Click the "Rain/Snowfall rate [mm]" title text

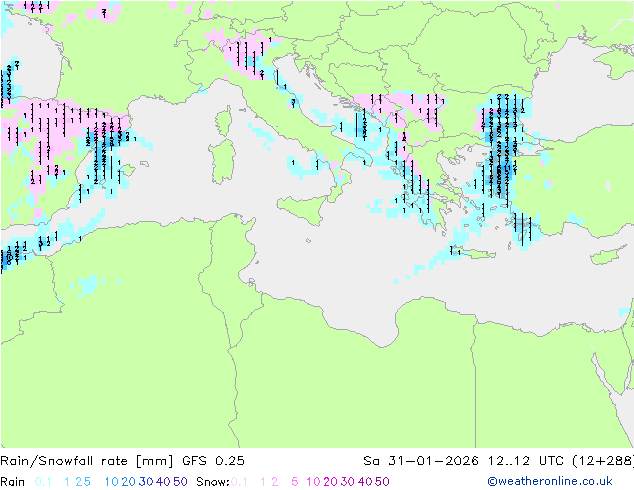87,461
